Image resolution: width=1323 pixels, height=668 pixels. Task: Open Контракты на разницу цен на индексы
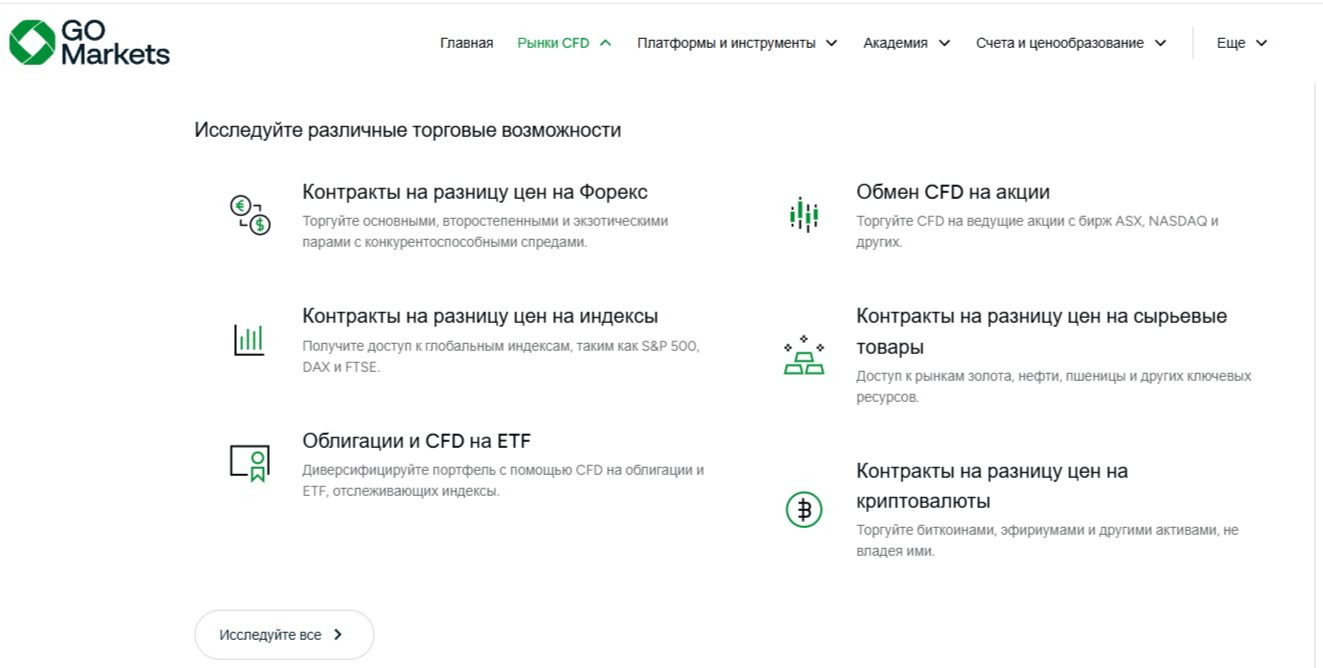click(x=480, y=316)
